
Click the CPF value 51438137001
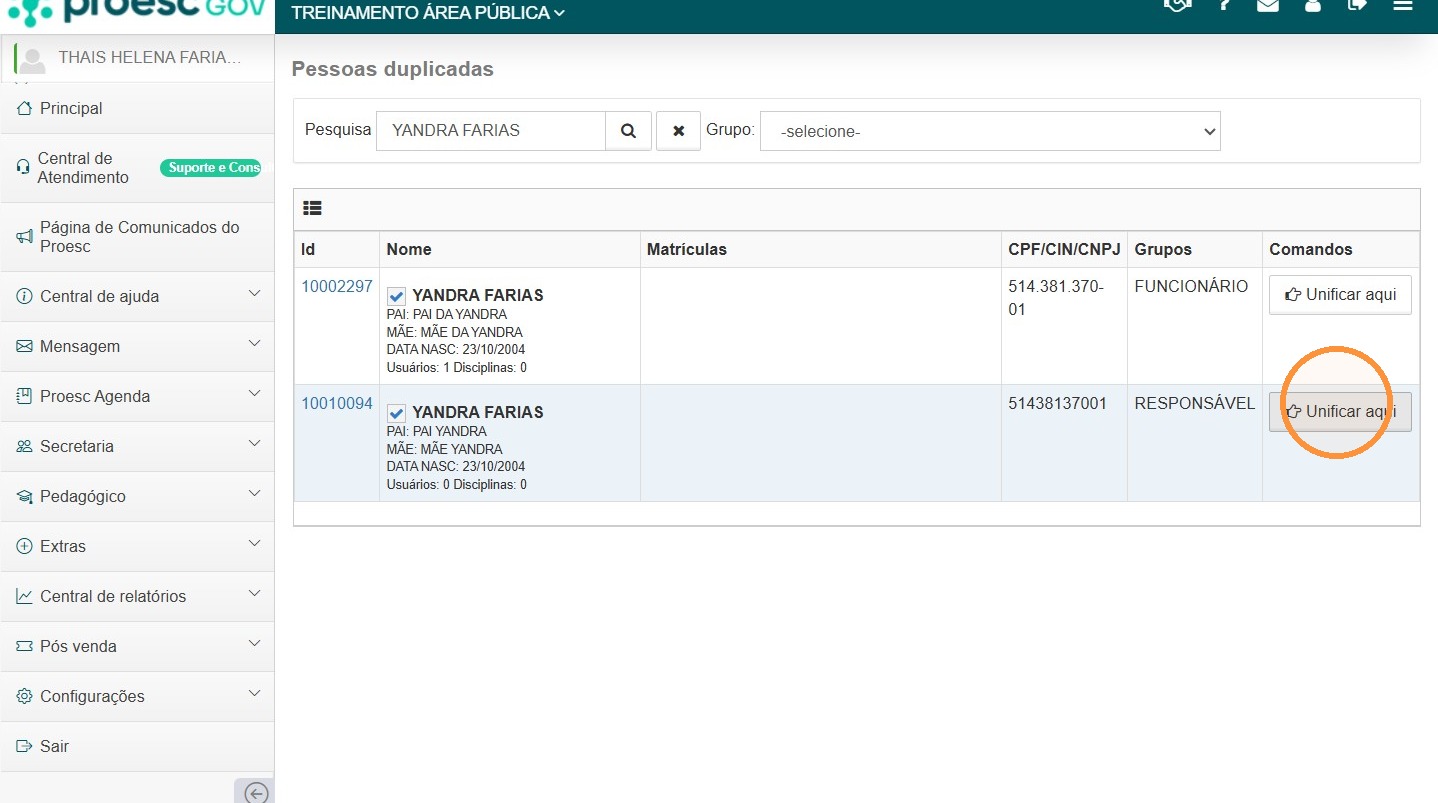(x=1058, y=404)
